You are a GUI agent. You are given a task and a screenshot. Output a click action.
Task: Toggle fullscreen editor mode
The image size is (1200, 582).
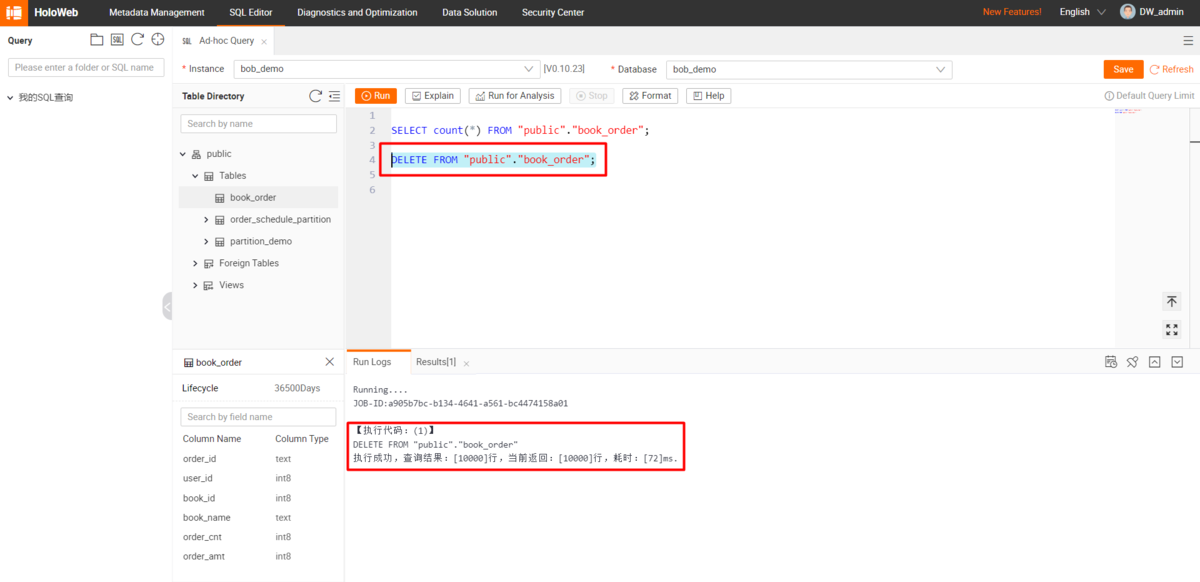pyautogui.click(x=1172, y=330)
